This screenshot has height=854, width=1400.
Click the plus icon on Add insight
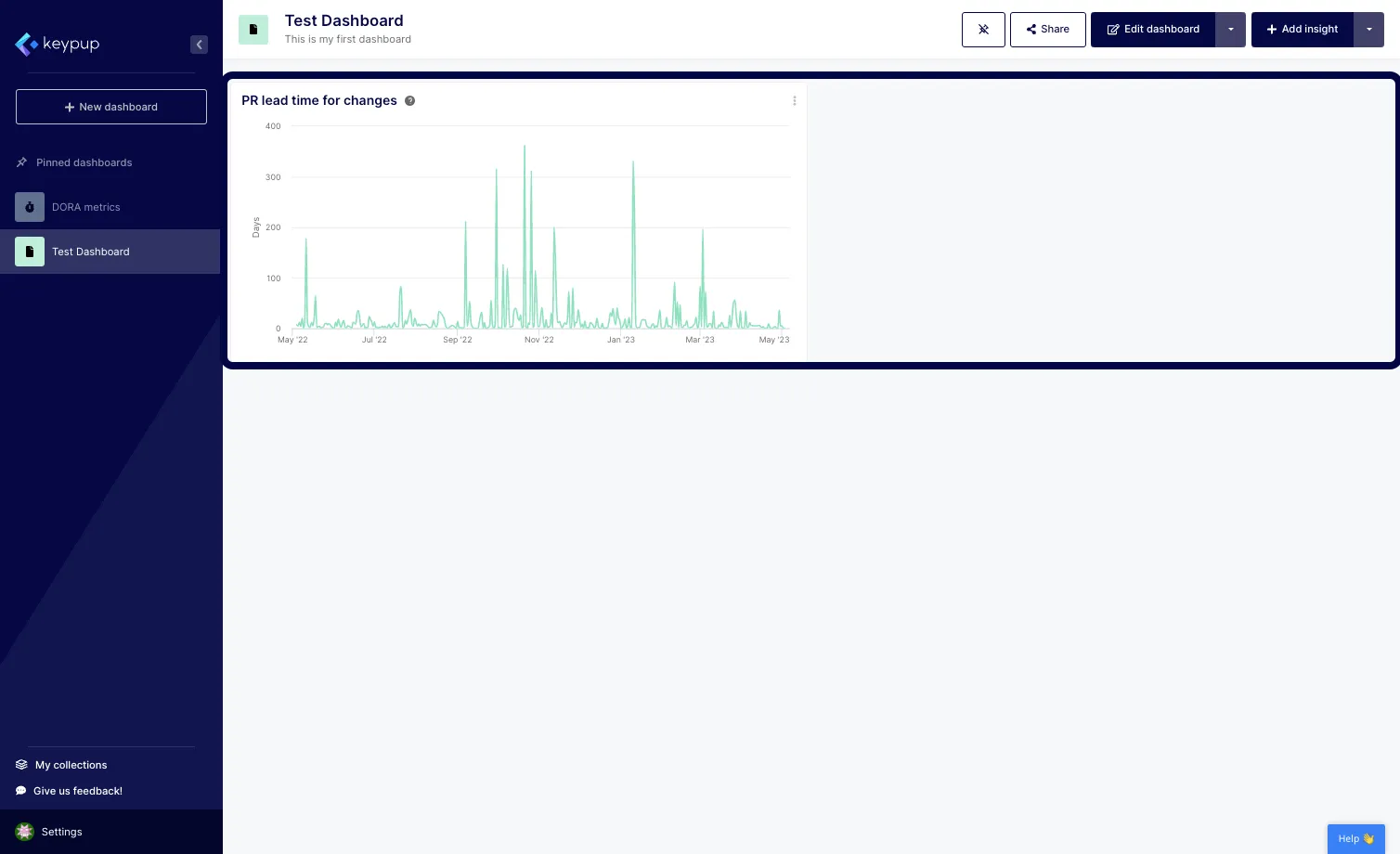click(x=1272, y=29)
